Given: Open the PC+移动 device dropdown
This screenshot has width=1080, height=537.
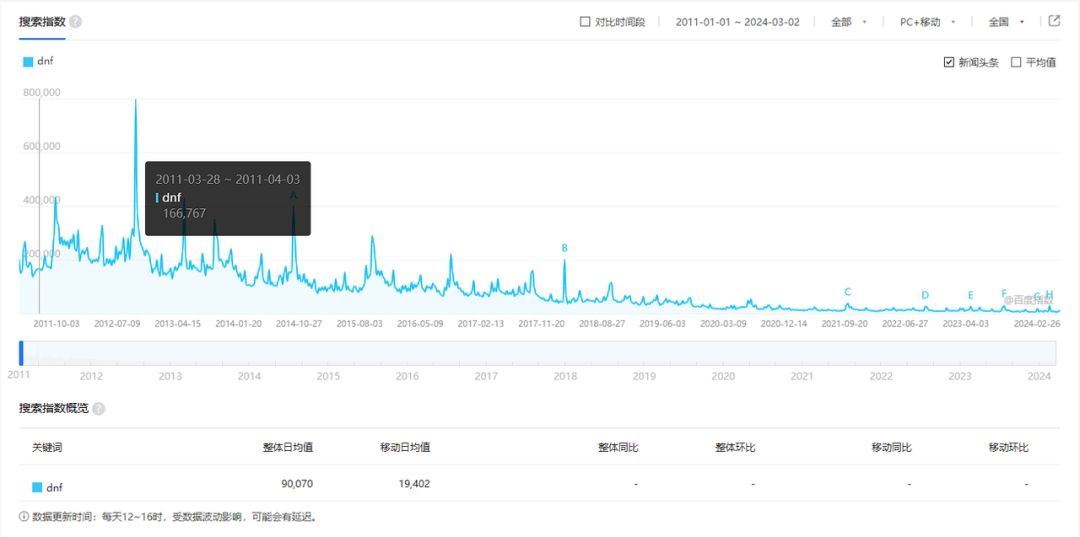Looking at the screenshot, I should (x=927, y=22).
